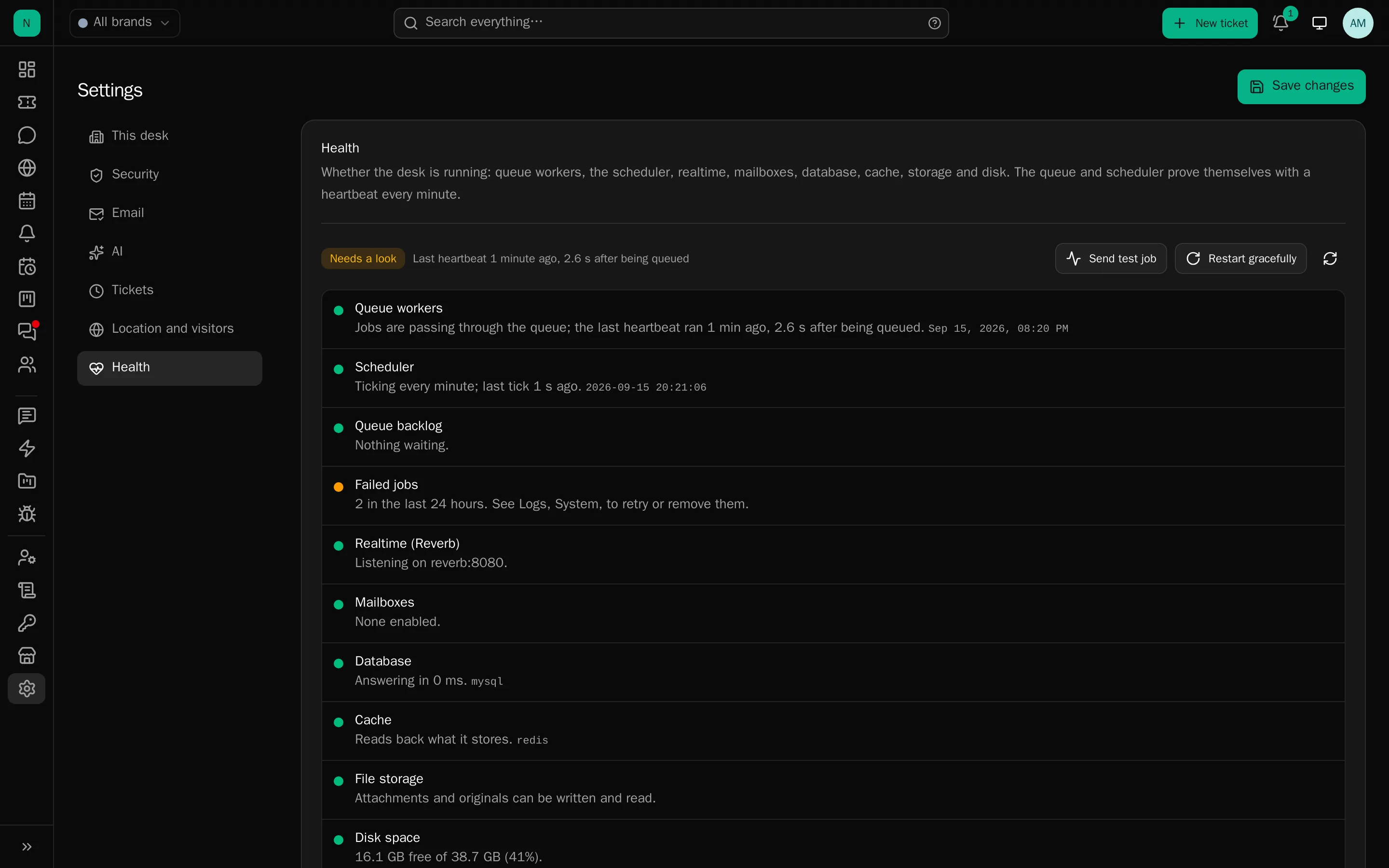1389x868 pixels.
Task: Open the scroll log icon in sidebar
Action: (x=27, y=590)
